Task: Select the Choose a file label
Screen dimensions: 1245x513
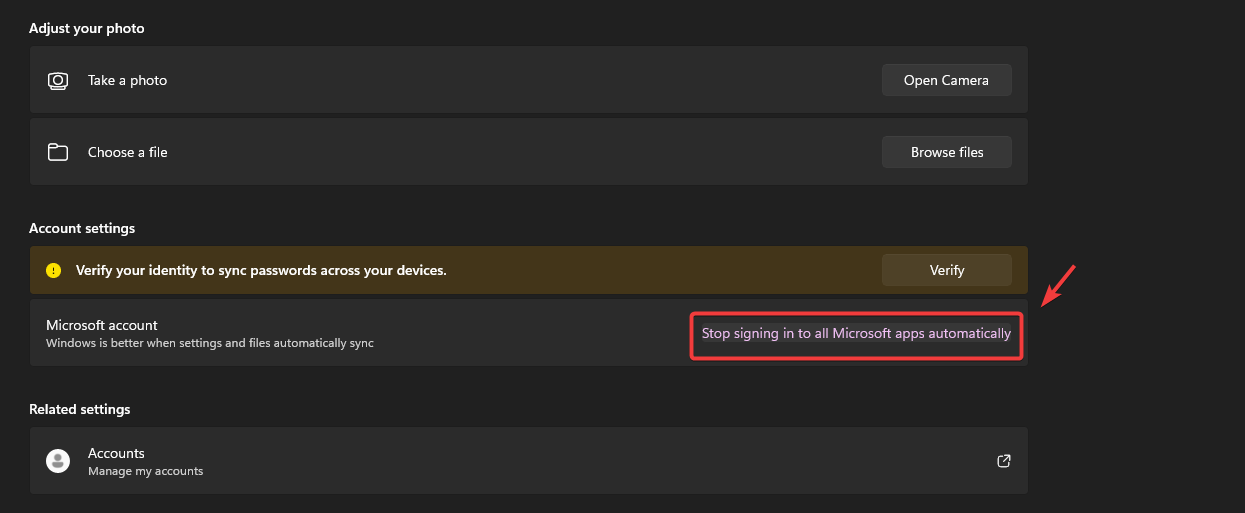Action: click(x=127, y=152)
